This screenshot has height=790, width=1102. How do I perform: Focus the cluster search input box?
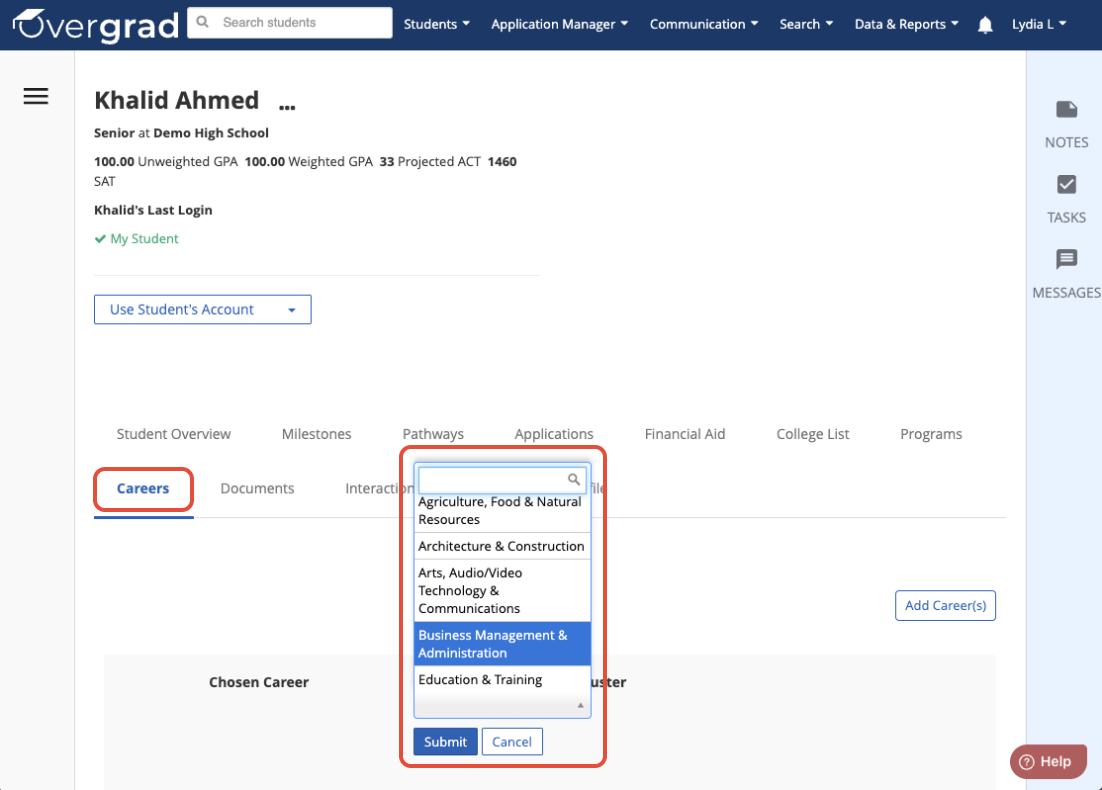(502, 479)
